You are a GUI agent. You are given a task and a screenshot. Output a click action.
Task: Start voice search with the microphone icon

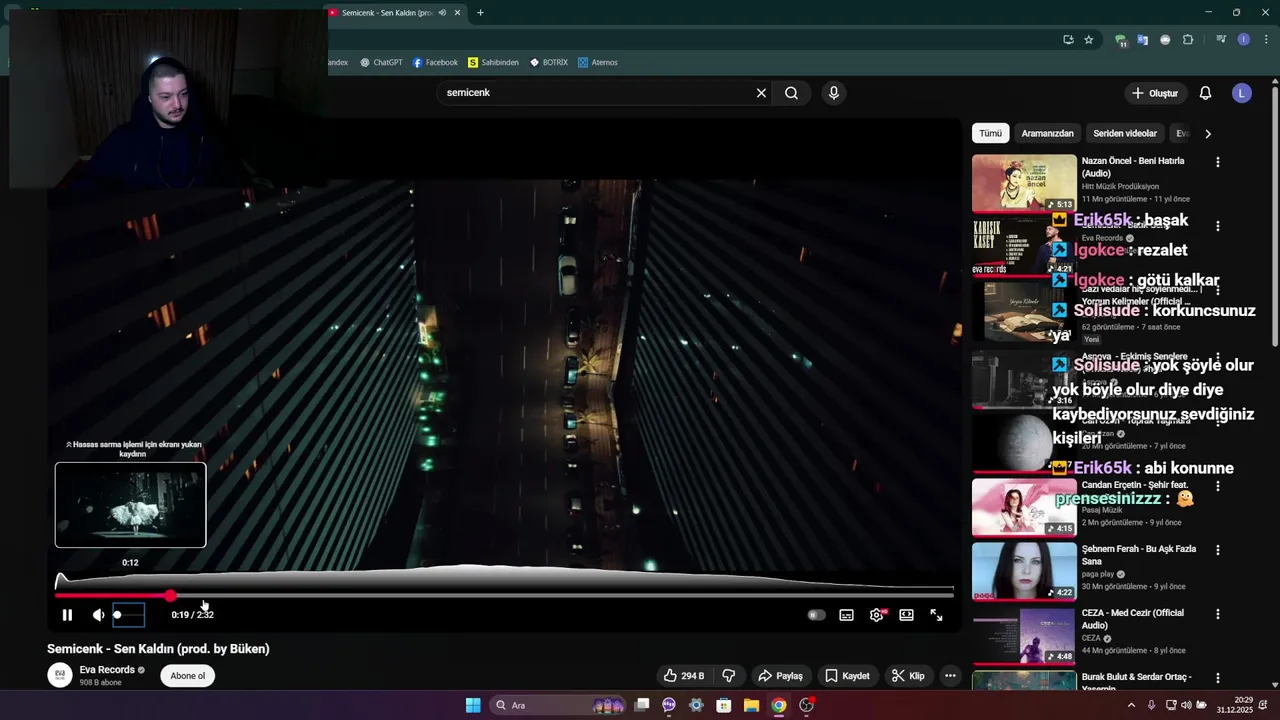(834, 93)
